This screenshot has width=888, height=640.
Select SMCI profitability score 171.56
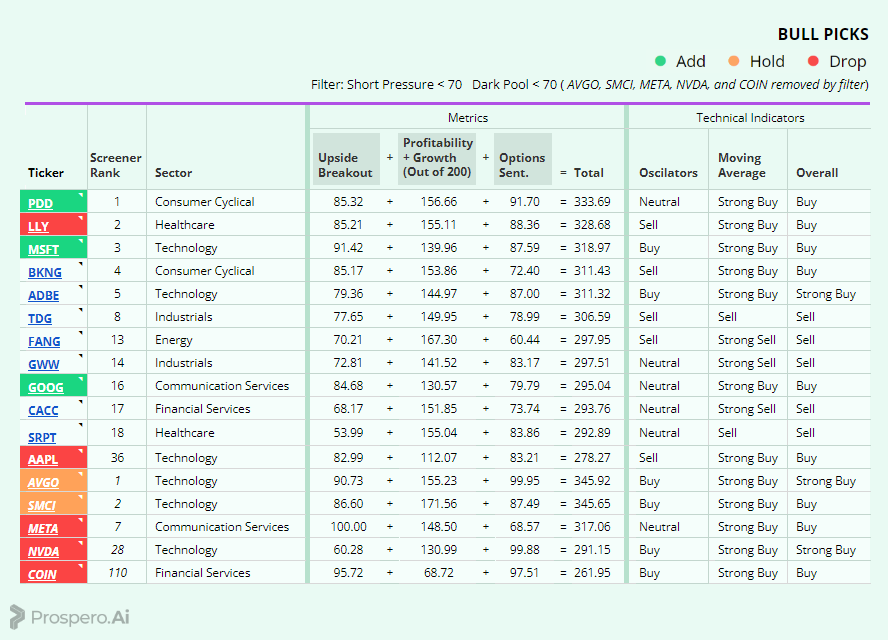pyautogui.click(x=438, y=504)
